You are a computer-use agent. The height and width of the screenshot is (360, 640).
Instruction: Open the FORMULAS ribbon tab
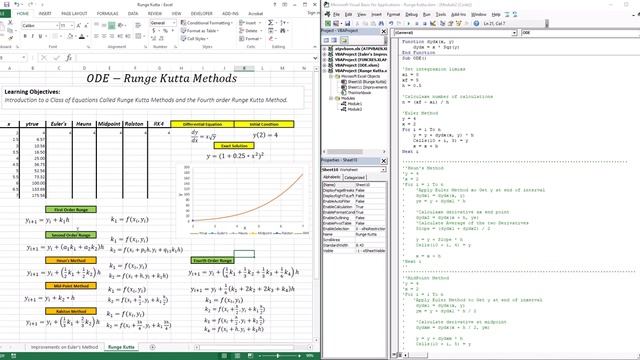tap(107, 13)
